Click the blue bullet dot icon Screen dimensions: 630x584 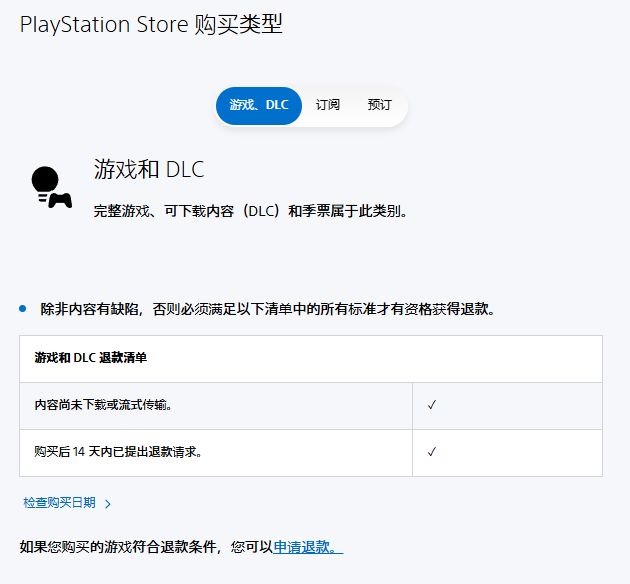23,309
